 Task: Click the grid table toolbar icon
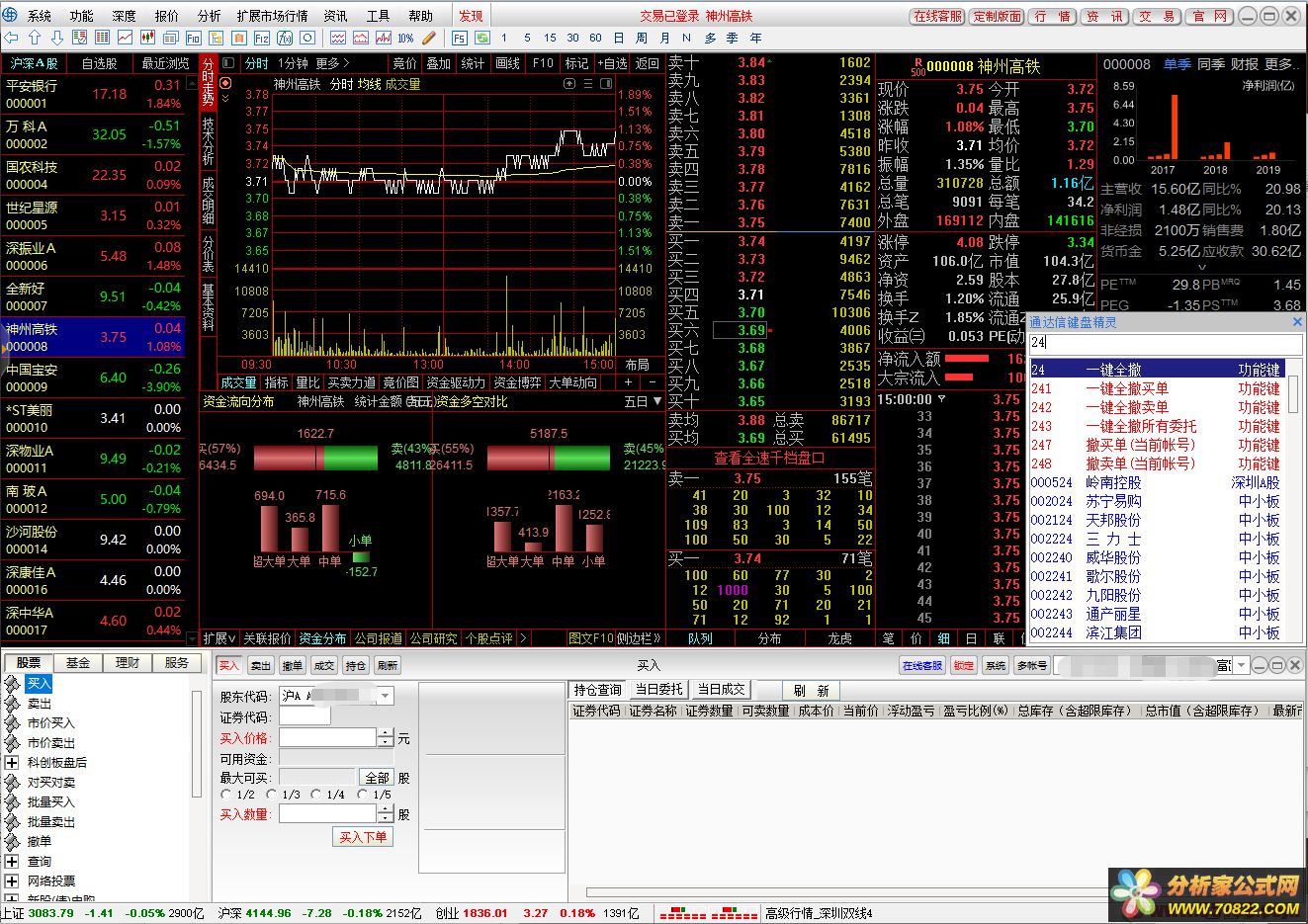(x=103, y=38)
